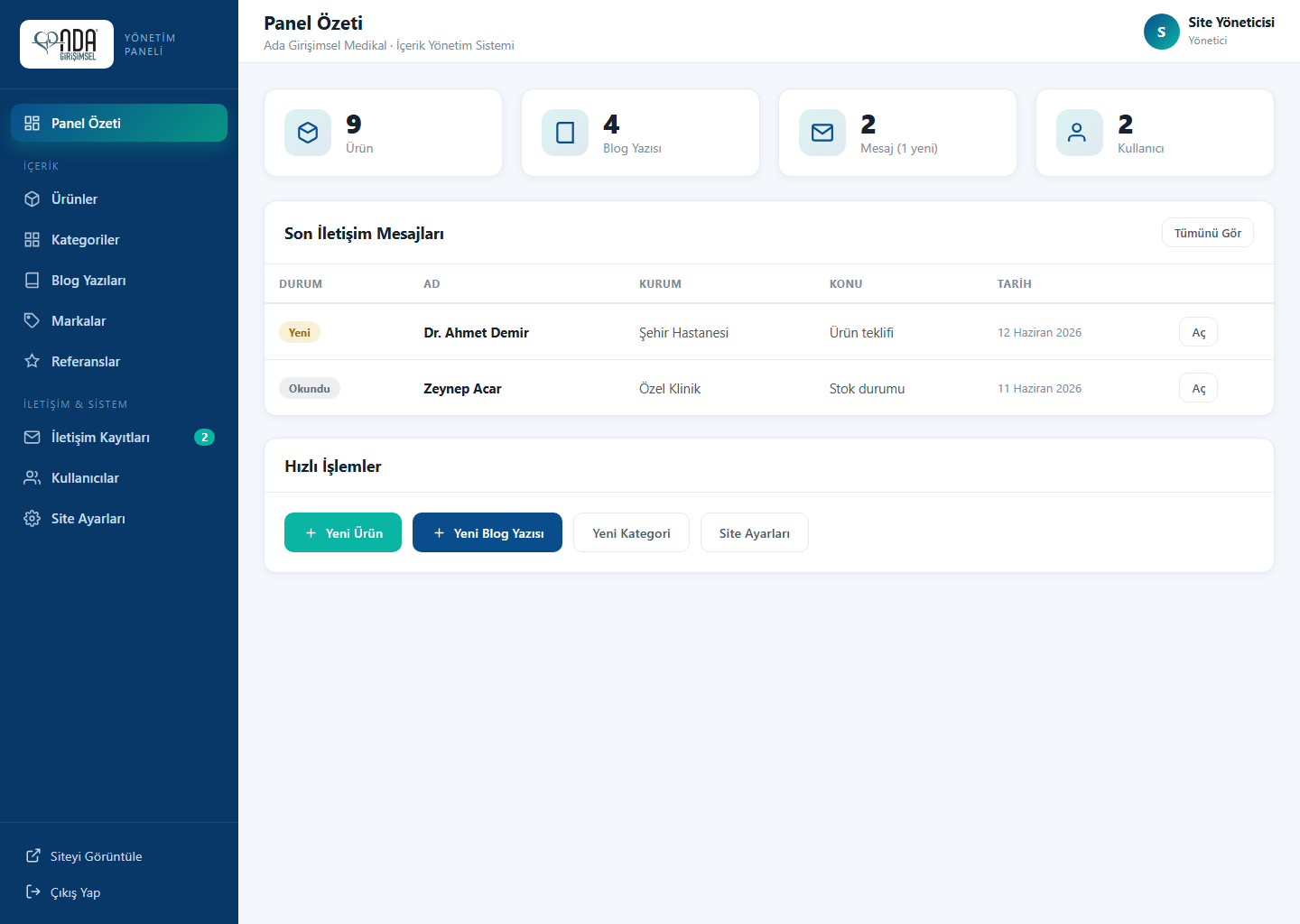Open Site Ayarları from sidebar menu
The height and width of the screenshot is (924, 1300).
pos(119,519)
